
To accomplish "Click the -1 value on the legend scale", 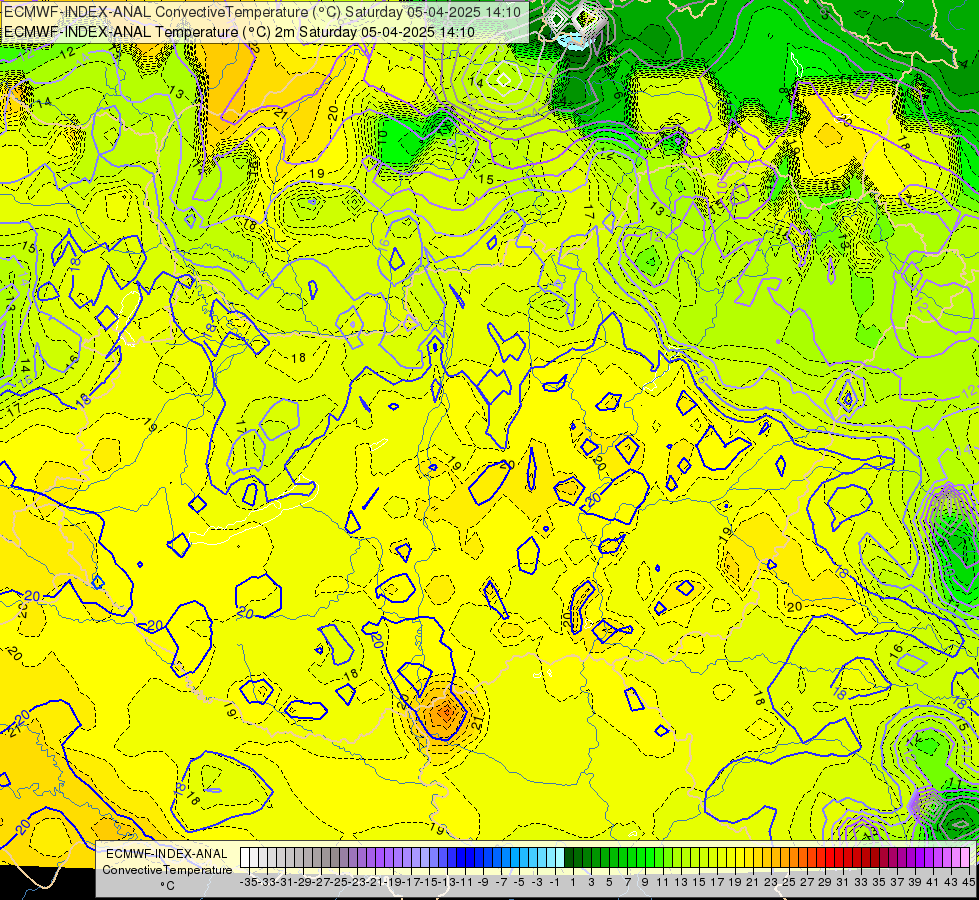I will 555,883.
